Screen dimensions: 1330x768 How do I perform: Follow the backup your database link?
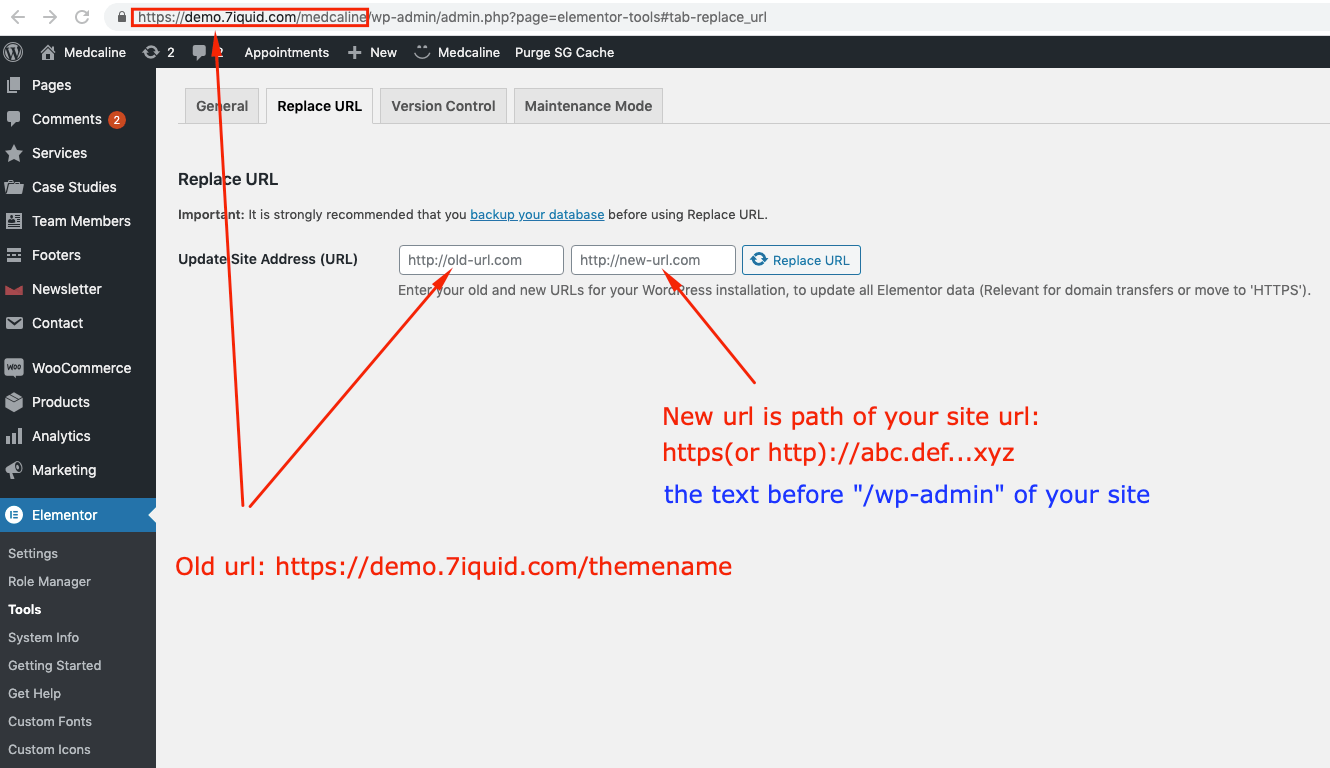click(x=537, y=214)
